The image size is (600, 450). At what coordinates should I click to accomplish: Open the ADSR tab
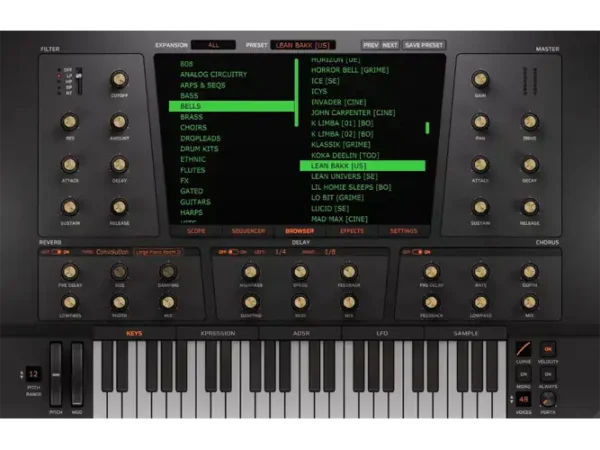[301, 333]
